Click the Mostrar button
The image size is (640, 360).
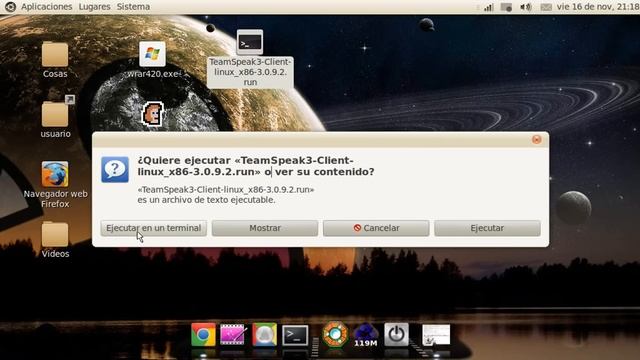point(265,228)
